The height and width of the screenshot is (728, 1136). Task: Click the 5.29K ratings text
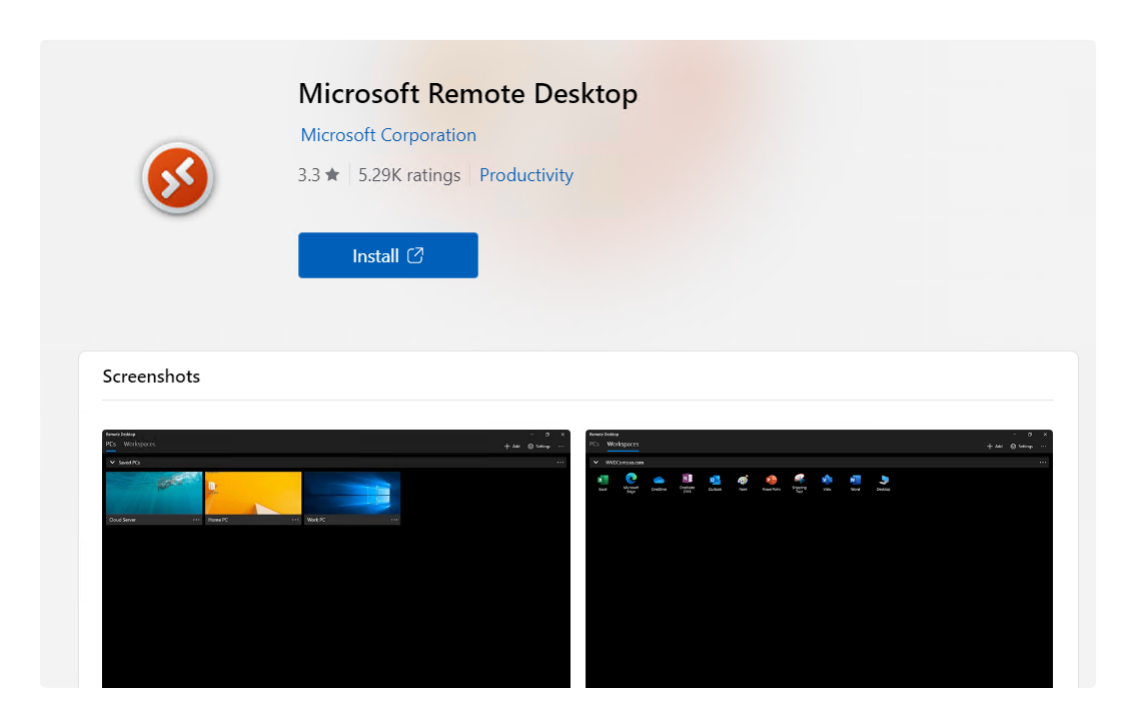(409, 175)
